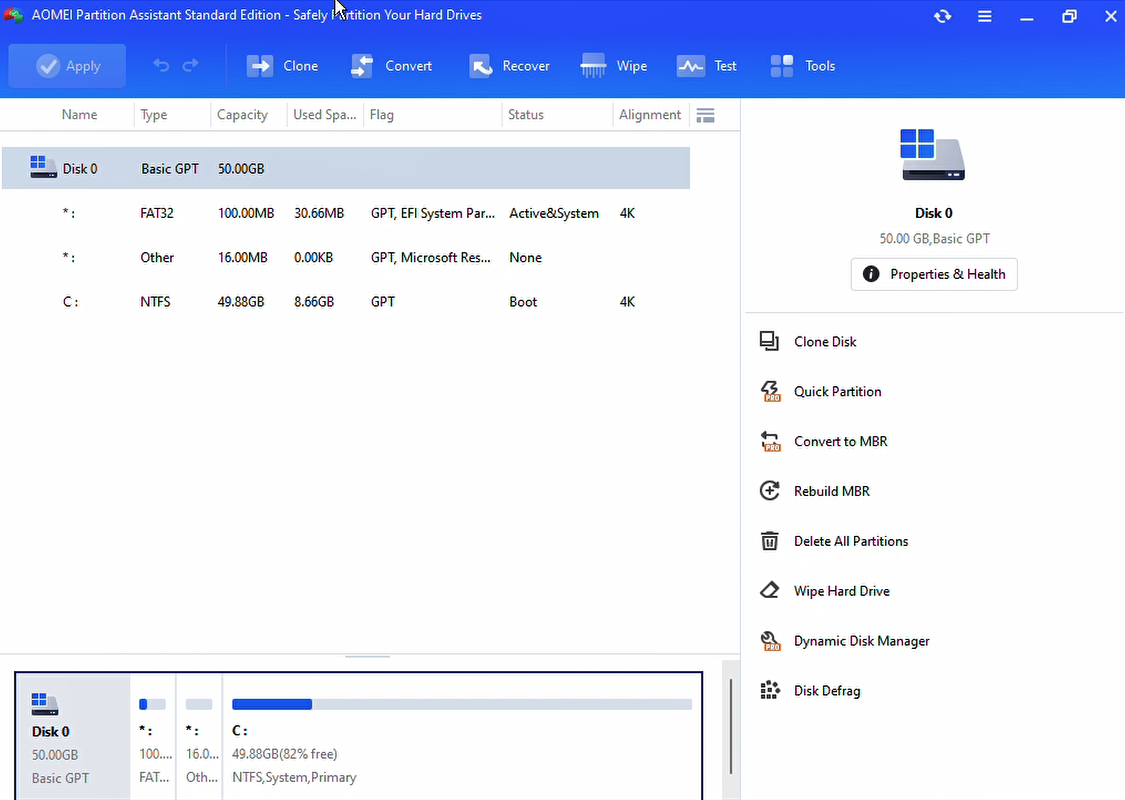This screenshot has height=800, width=1125.
Task: Click the refresh icon in title bar
Action: (x=943, y=16)
